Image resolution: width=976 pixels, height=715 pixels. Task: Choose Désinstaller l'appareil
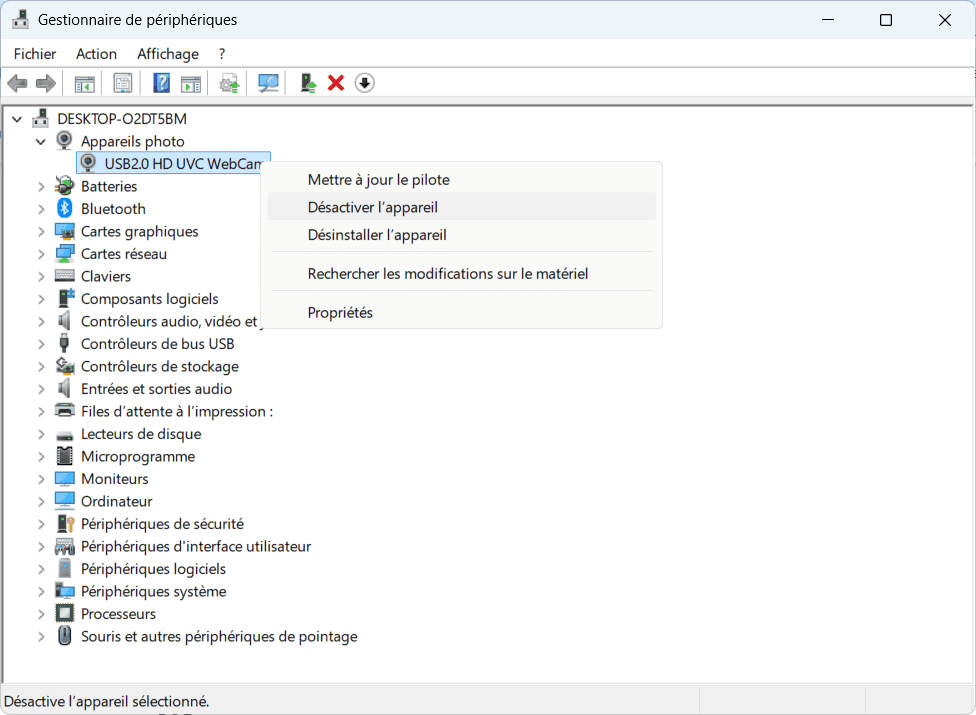tap(461, 235)
